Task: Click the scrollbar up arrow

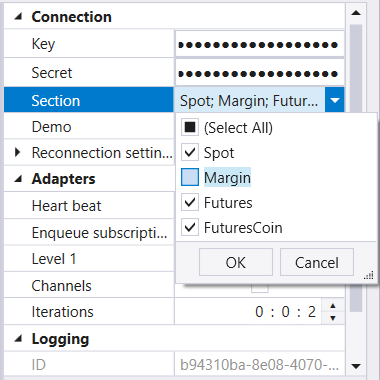Action: (x=356, y=13)
